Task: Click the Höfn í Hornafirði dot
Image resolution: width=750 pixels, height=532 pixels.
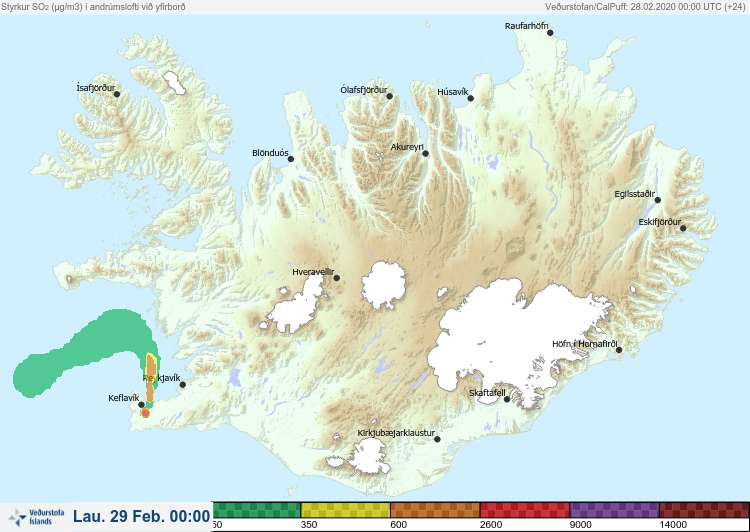Action: tap(619, 350)
